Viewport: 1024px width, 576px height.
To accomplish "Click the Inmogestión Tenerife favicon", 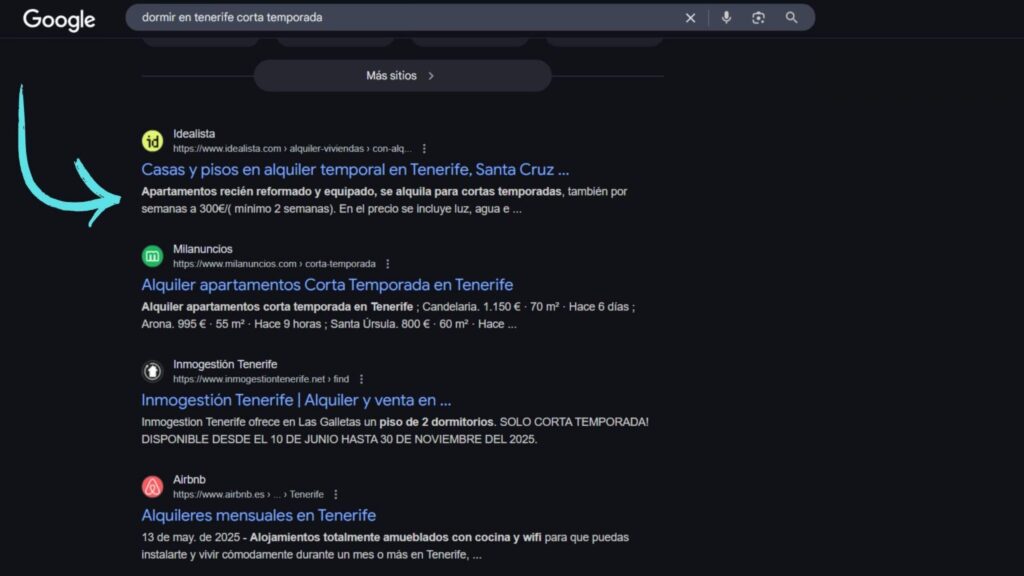I will click(152, 371).
